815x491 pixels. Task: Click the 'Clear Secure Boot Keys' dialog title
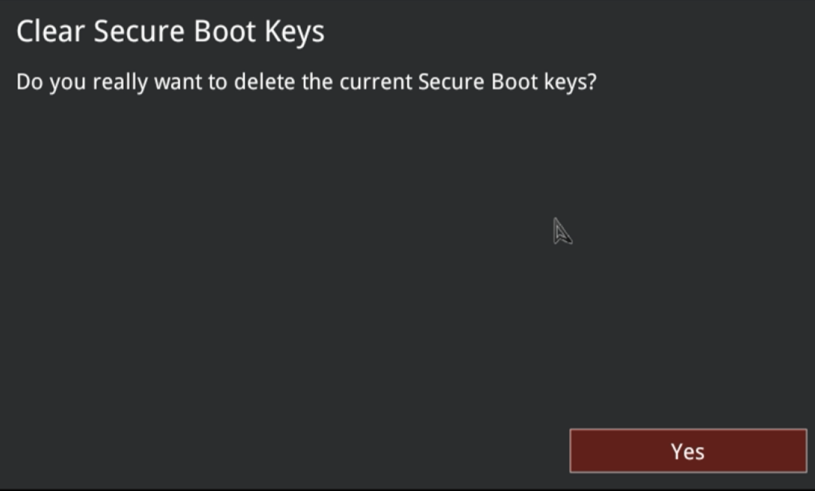point(171,31)
